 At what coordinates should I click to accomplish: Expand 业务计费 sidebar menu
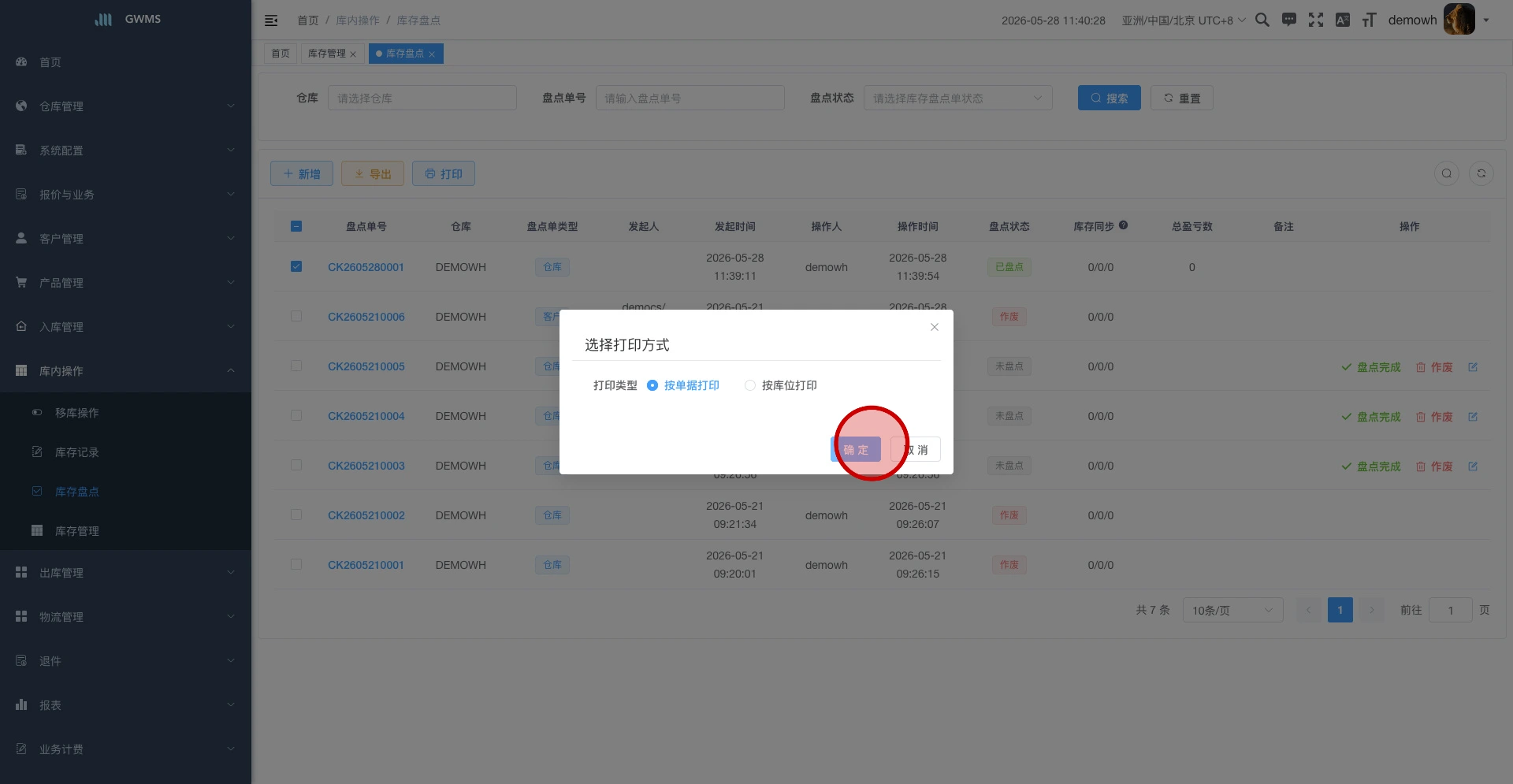pyautogui.click(x=126, y=749)
